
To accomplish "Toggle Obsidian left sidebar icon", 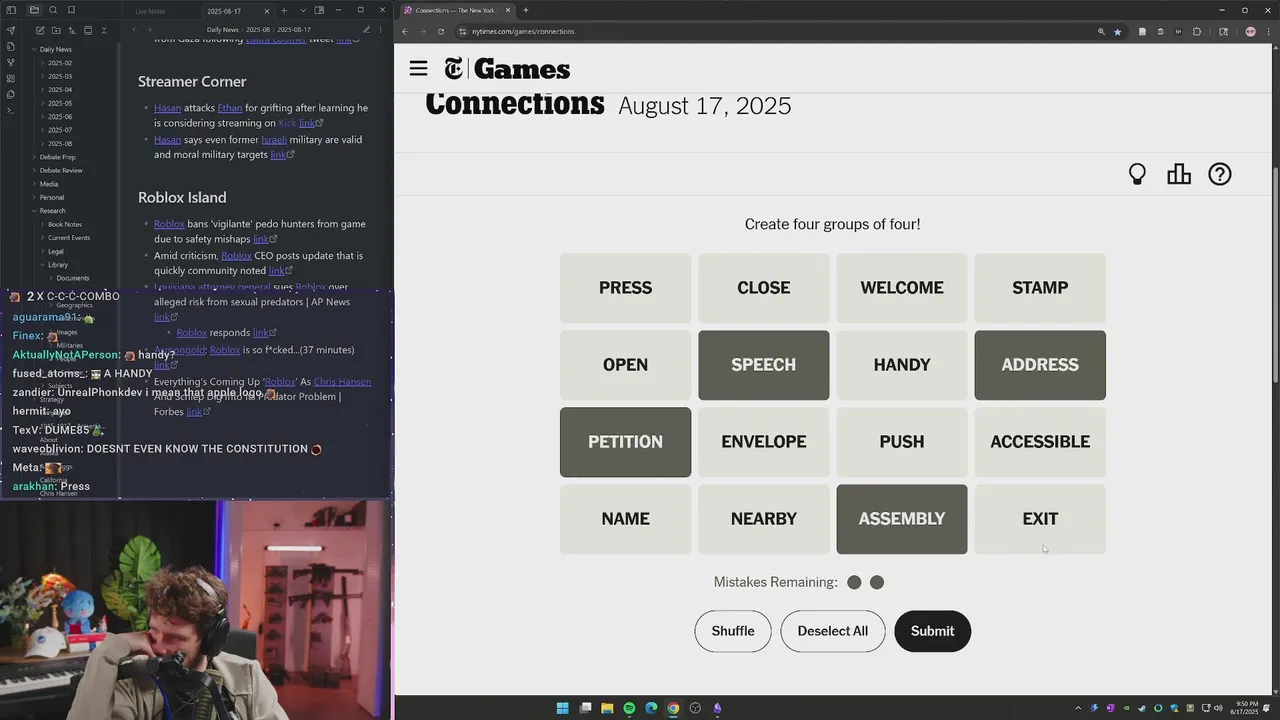I will pos(11,10).
